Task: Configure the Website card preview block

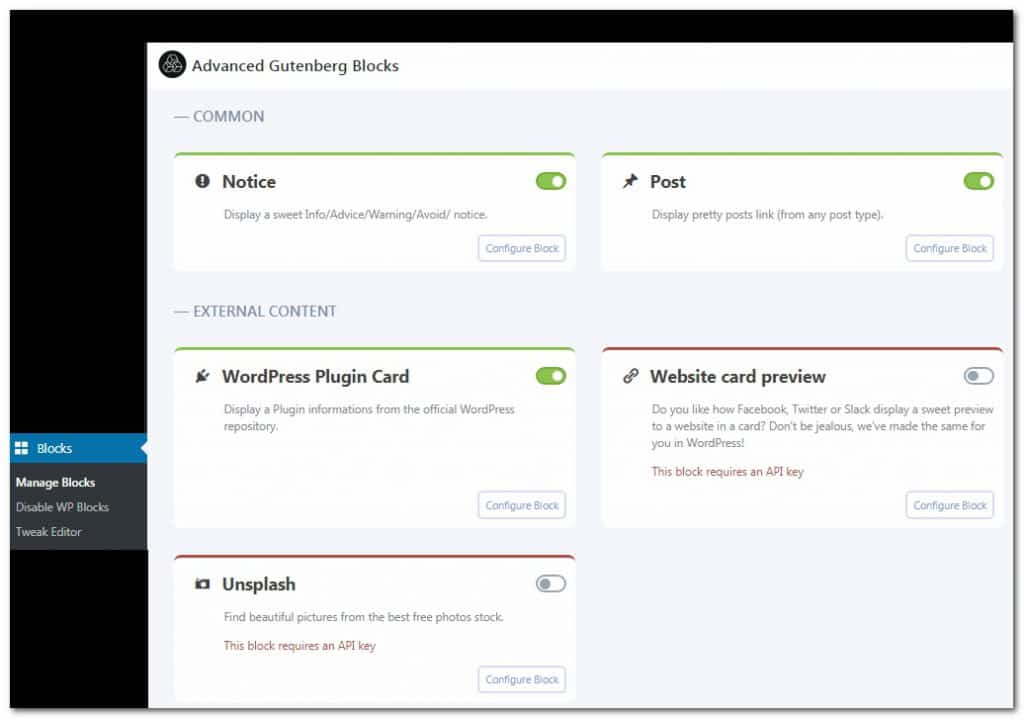Action: click(950, 505)
